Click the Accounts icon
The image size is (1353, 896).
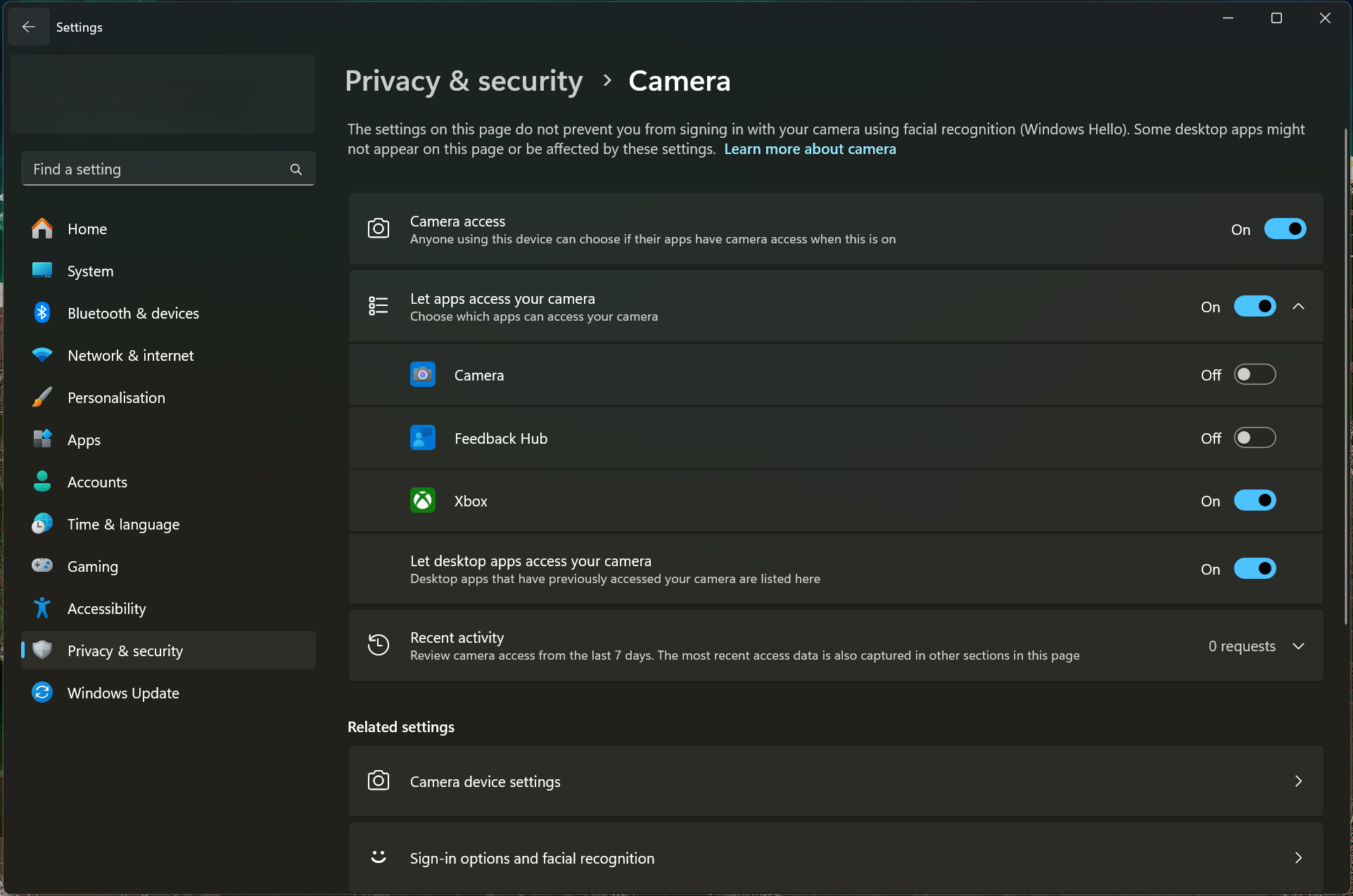coord(42,481)
